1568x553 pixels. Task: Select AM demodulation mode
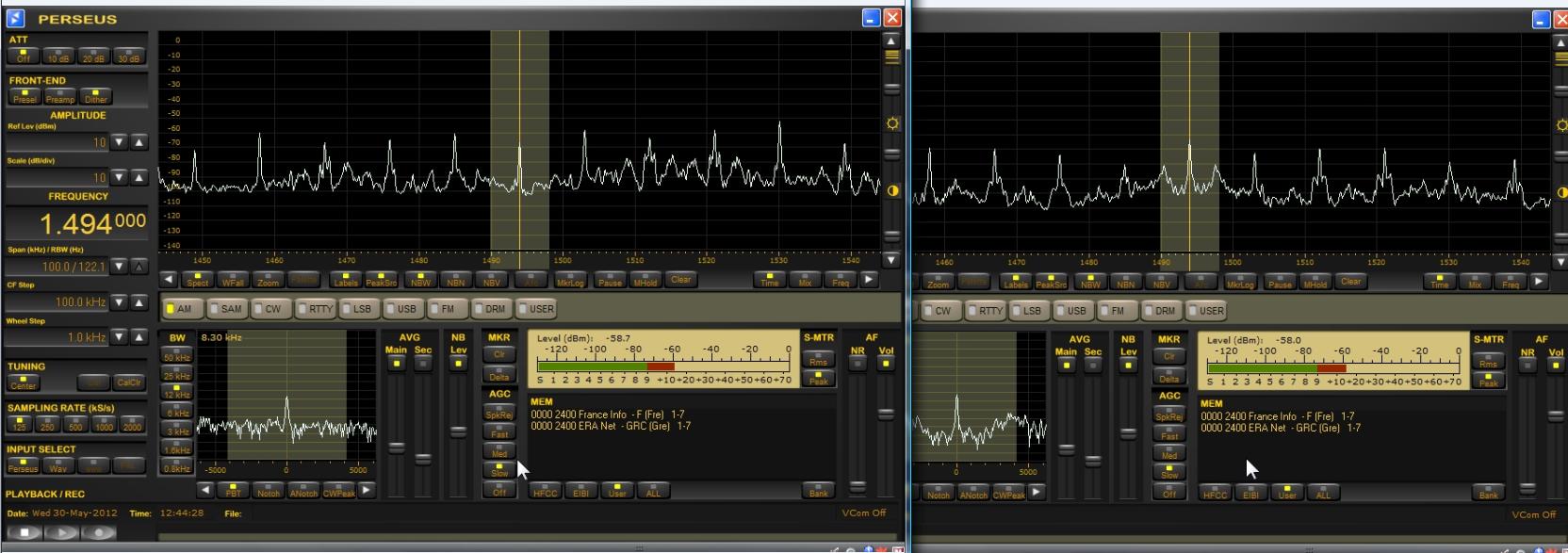coord(181,308)
